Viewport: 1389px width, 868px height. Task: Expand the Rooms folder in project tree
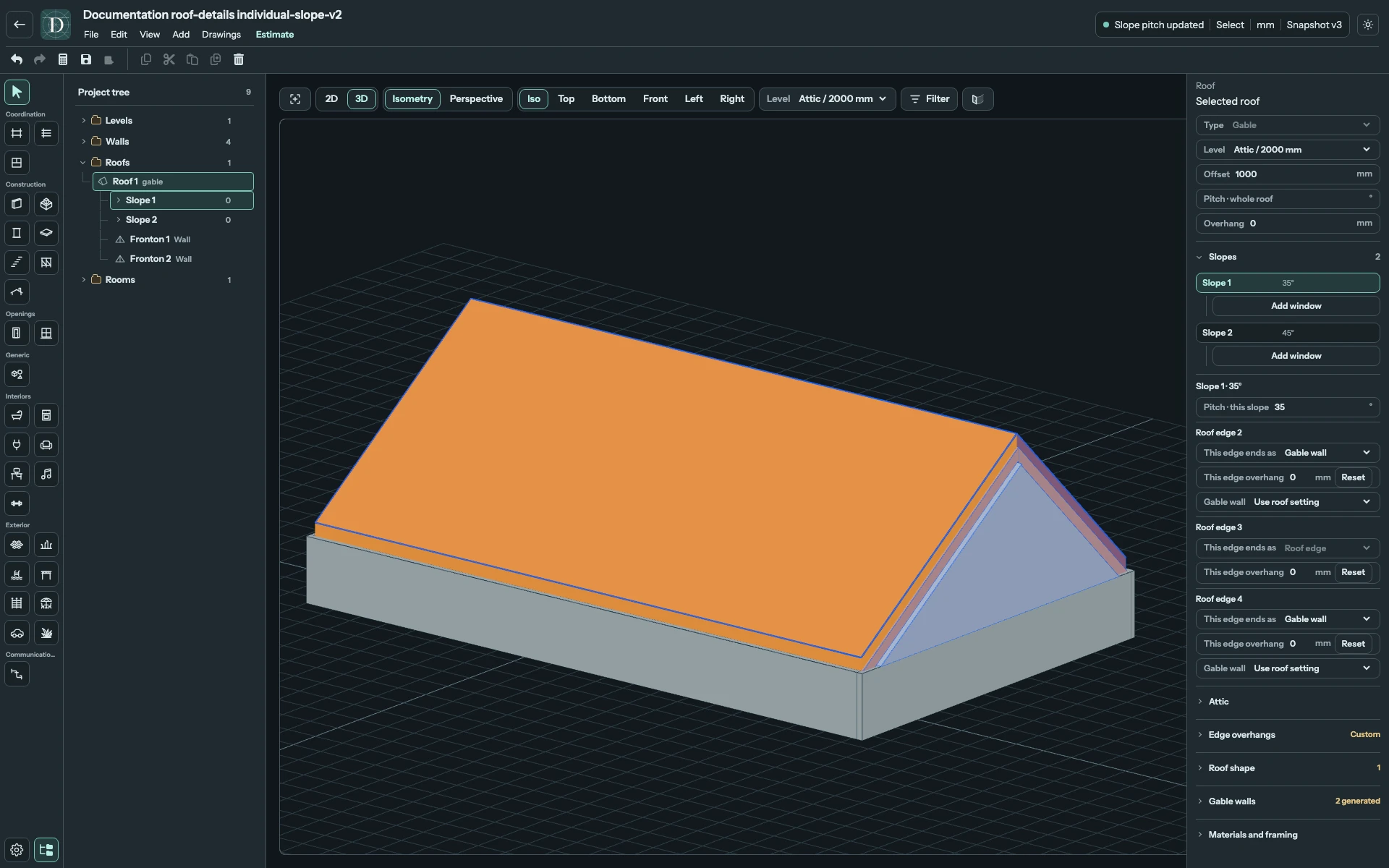tap(84, 280)
